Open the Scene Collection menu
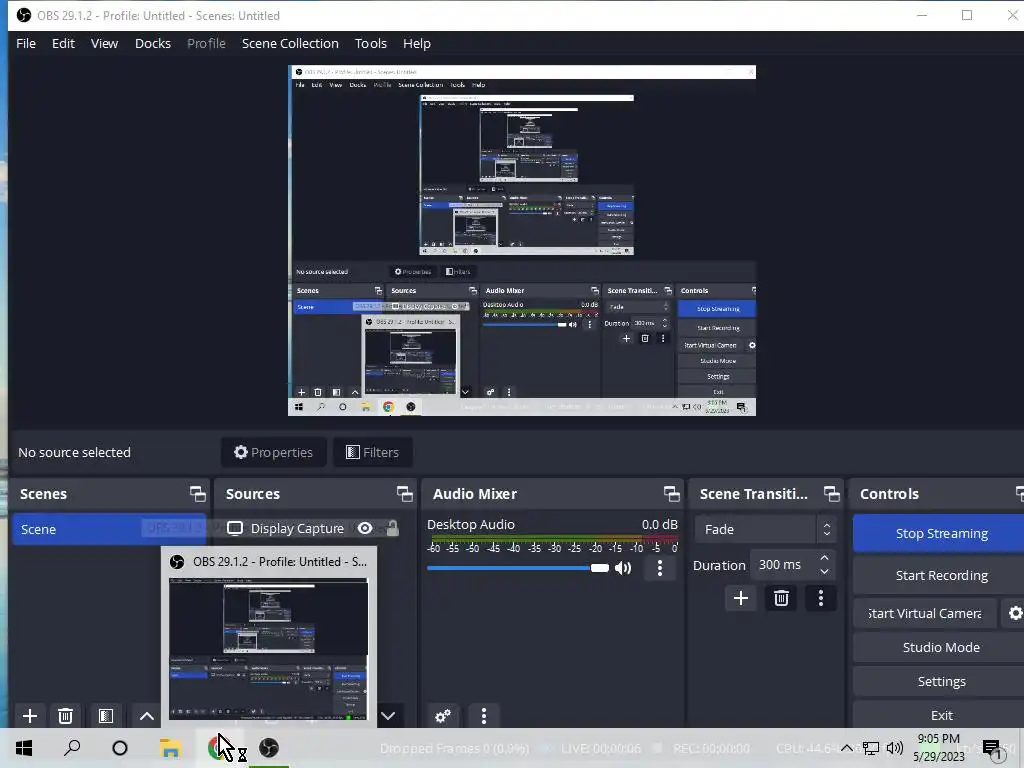The image size is (1024, 768). click(x=290, y=43)
